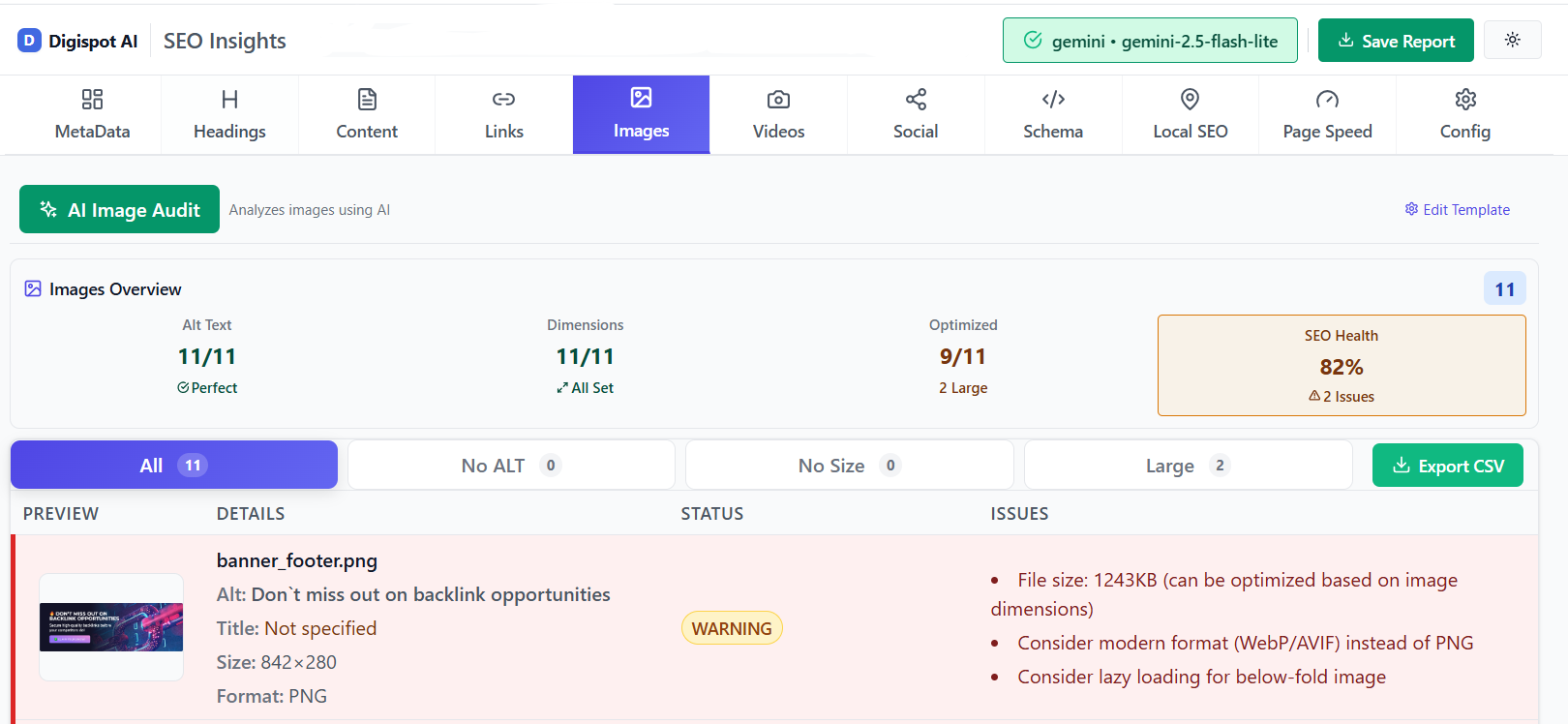The image size is (1568, 724).
Task: Click the Digispot AI logo icon
Action: [x=29, y=41]
